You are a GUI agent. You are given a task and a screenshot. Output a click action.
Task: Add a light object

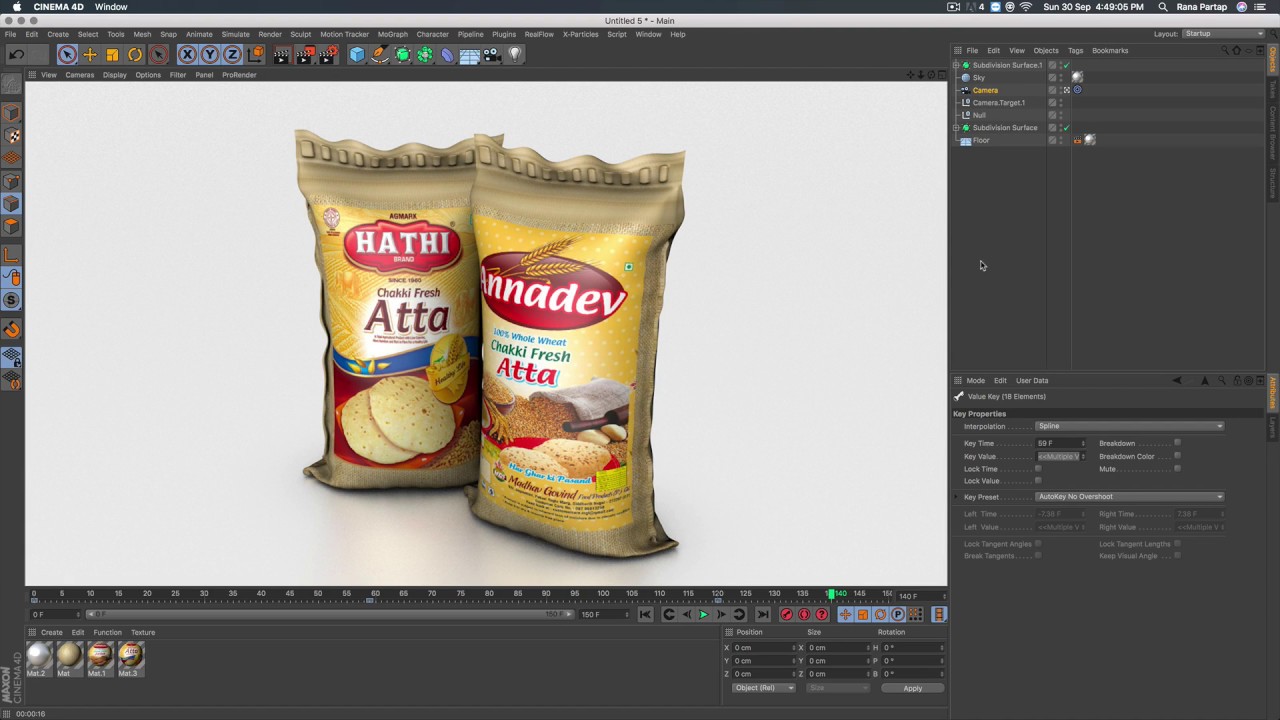(515, 55)
